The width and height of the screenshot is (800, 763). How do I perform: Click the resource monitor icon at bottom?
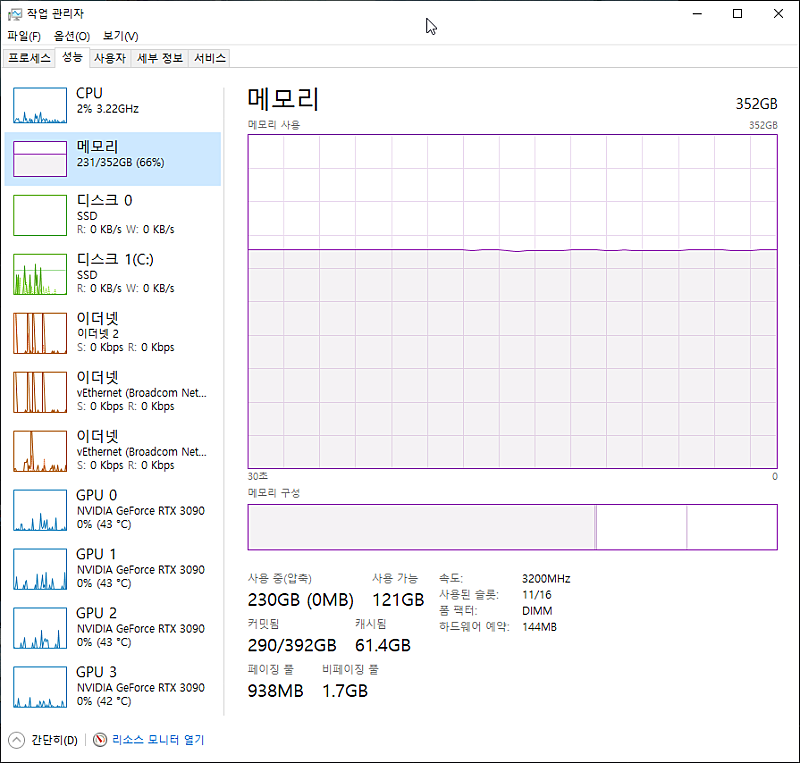tap(100, 740)
